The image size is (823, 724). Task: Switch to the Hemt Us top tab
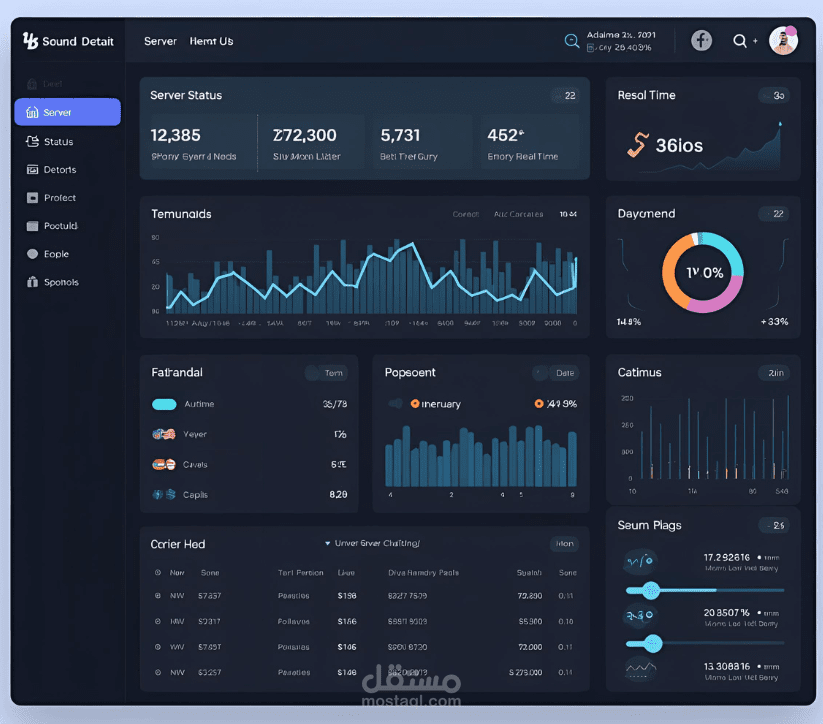pyautogui.click(x=211, y=41)
